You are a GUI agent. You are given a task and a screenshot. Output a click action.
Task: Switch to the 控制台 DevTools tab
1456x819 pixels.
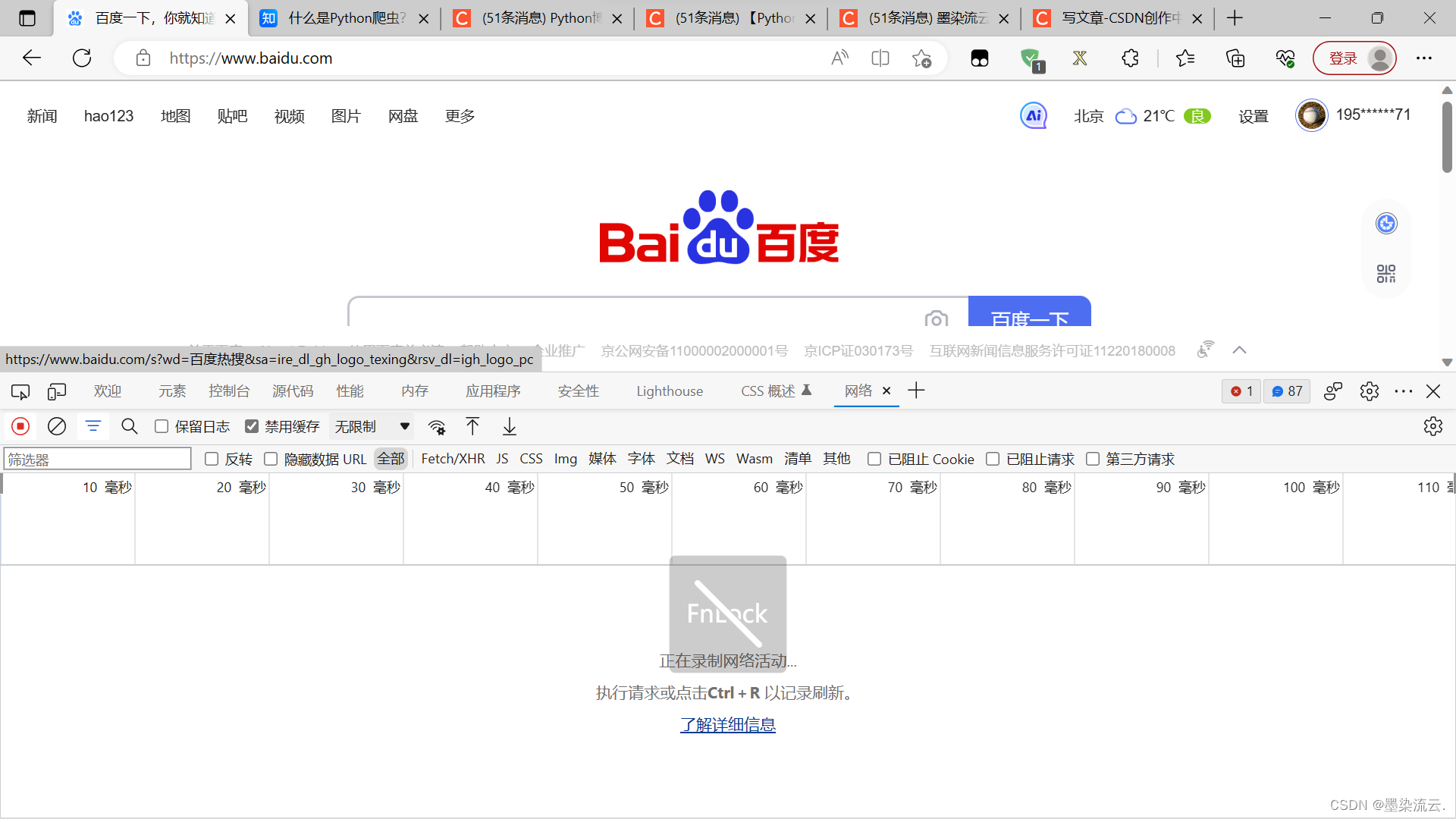pos(229,391)
